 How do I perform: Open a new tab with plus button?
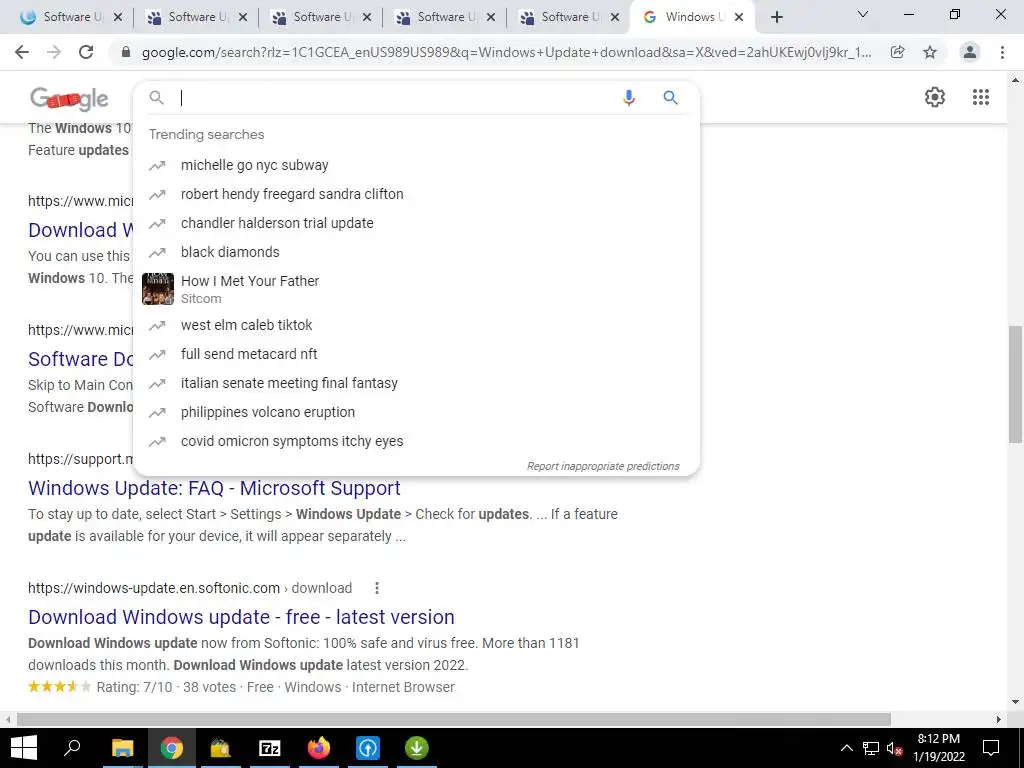pos(776,17)
